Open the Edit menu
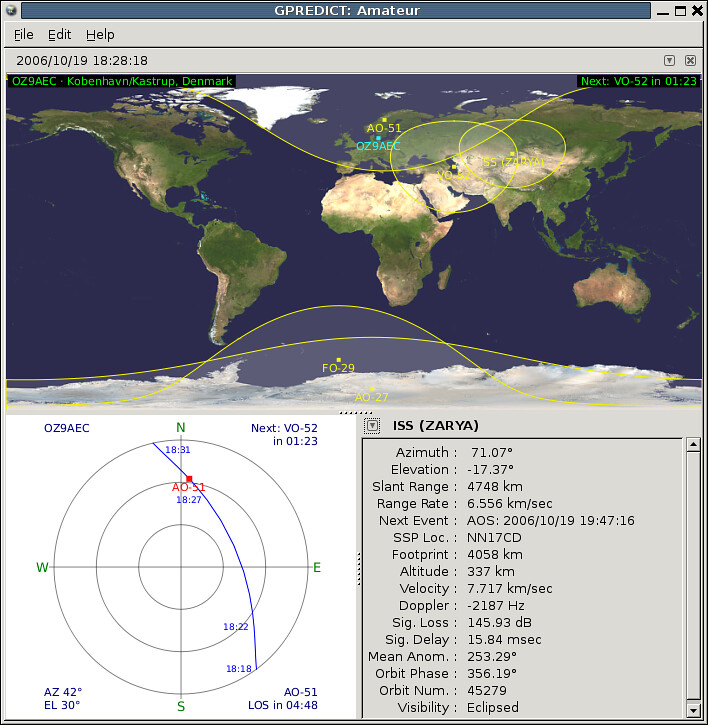 pos(60,35)
